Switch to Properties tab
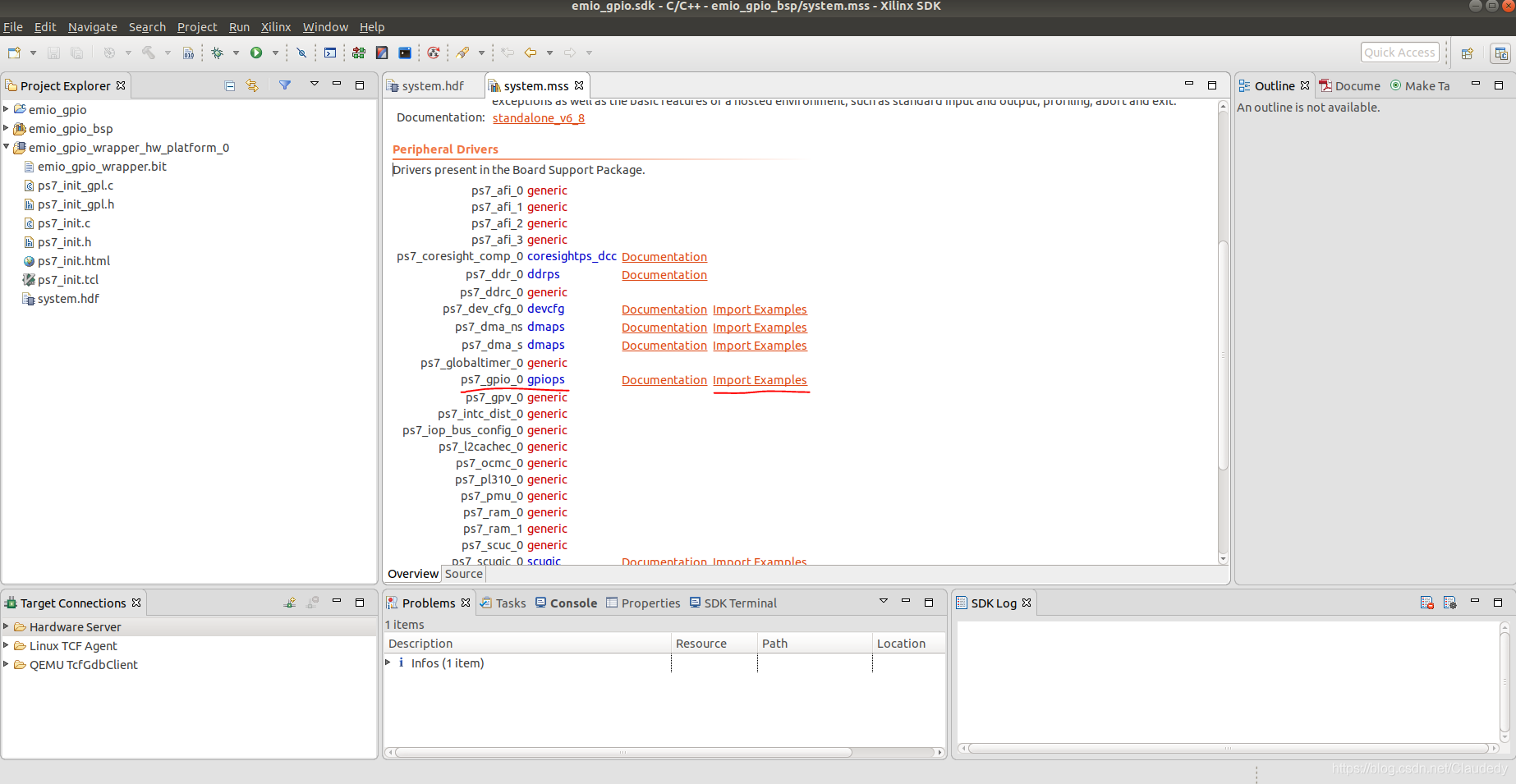1516x784 pixels. (643, 603)
